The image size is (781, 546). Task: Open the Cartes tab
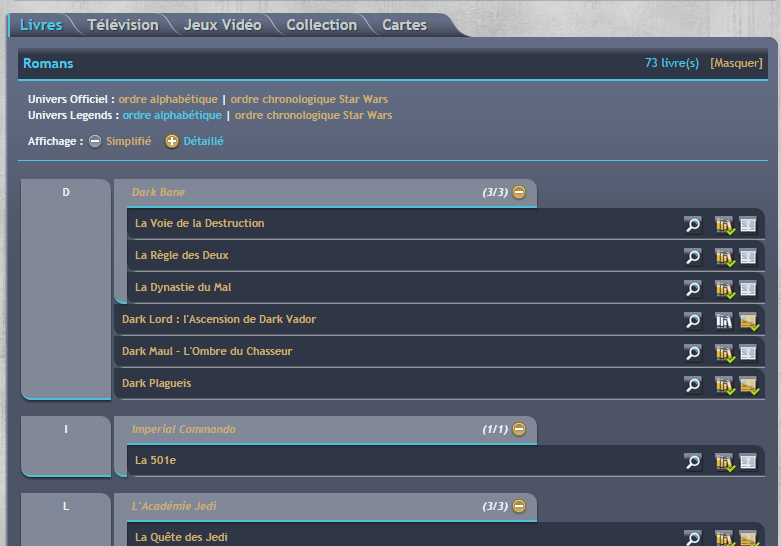point(404,25)
